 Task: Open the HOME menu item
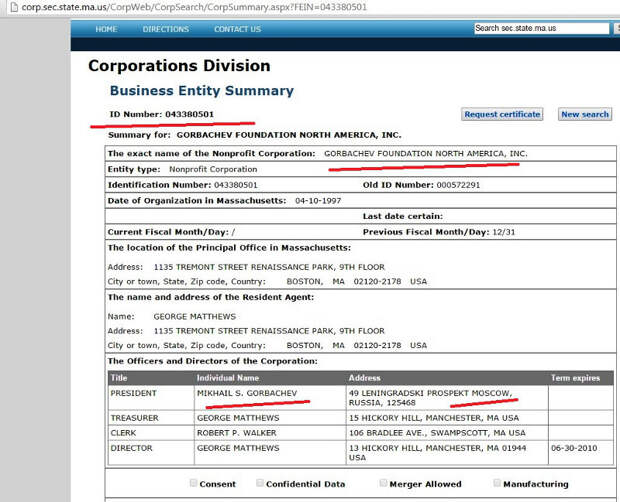pyautogui.click(x=106, y=29)
